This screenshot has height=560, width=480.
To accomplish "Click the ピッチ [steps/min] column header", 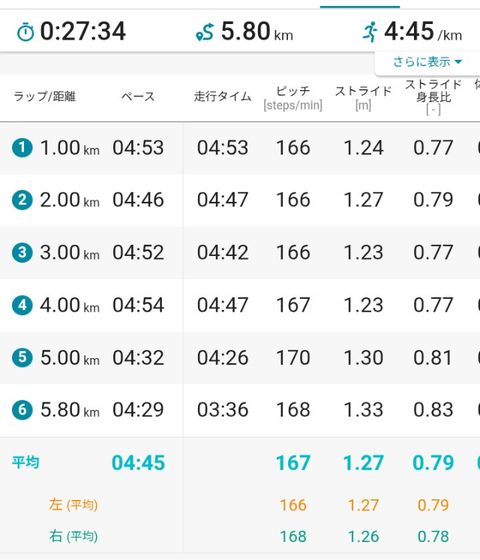I will pos(293,98).
